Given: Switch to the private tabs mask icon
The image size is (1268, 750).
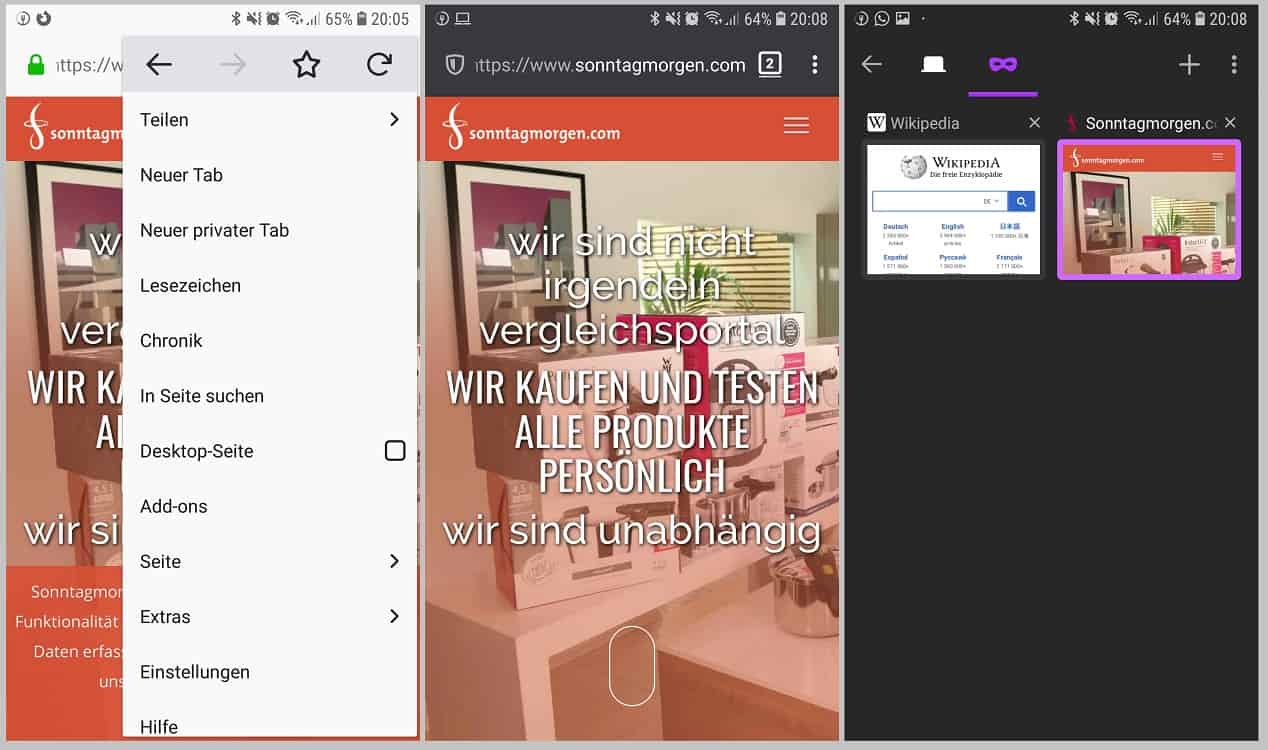Looking at the screenshot, I should [1003, 65].
